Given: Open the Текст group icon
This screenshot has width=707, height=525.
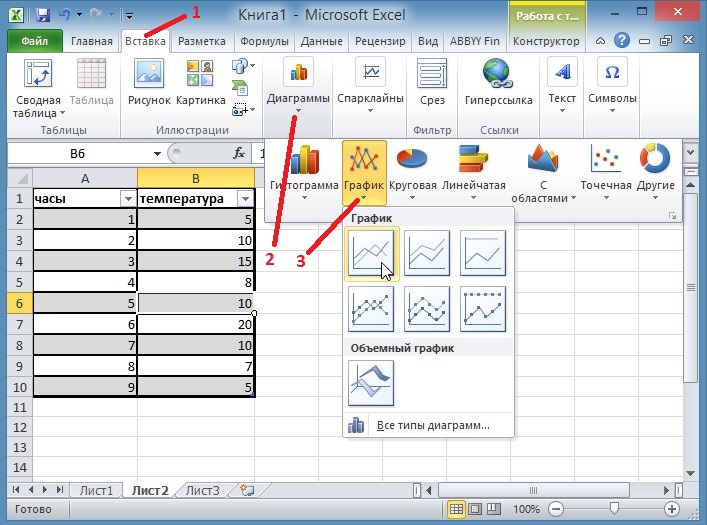Looking at the screenshot, I should 562,86.
